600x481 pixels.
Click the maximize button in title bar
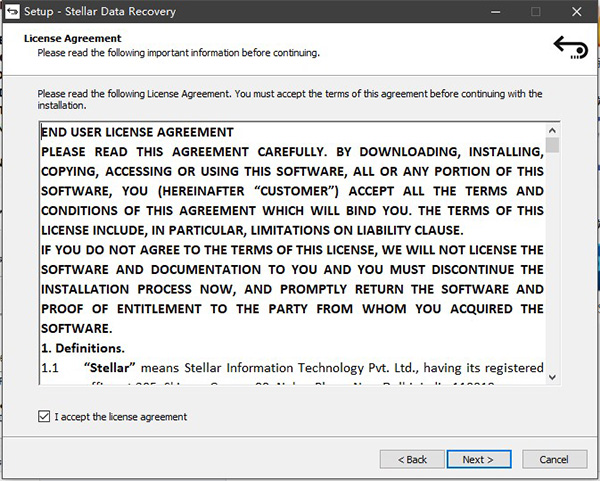[535, 12]
